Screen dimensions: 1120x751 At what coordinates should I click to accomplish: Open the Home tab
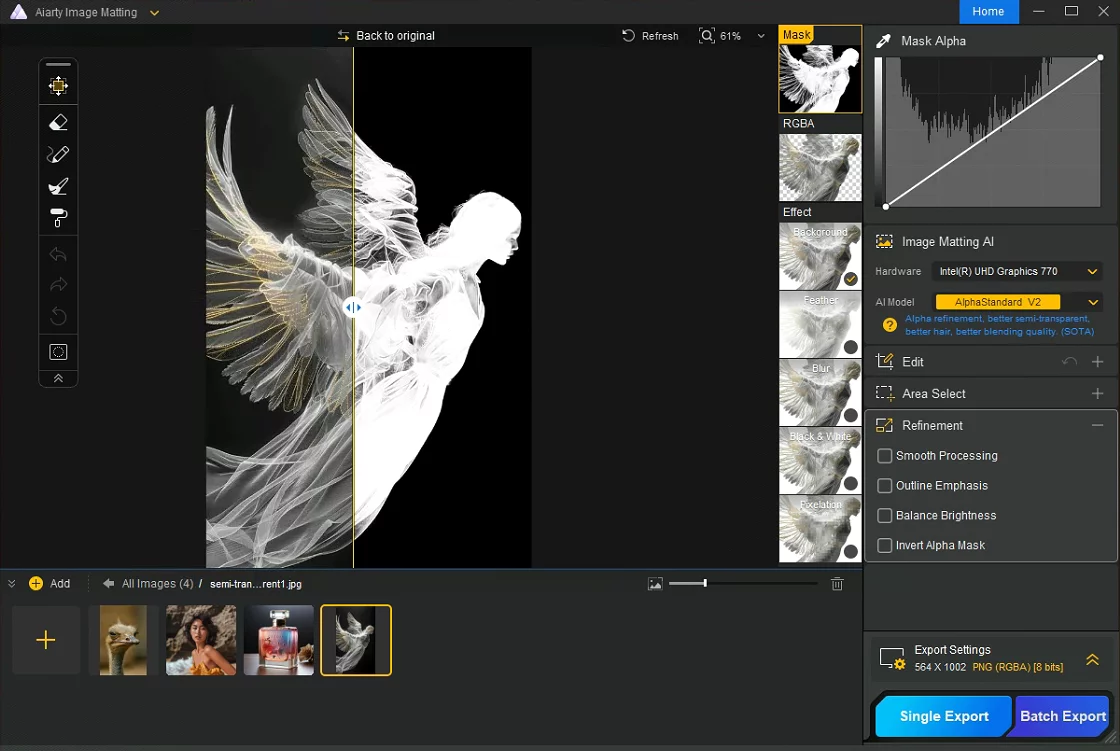pos(988,12)
